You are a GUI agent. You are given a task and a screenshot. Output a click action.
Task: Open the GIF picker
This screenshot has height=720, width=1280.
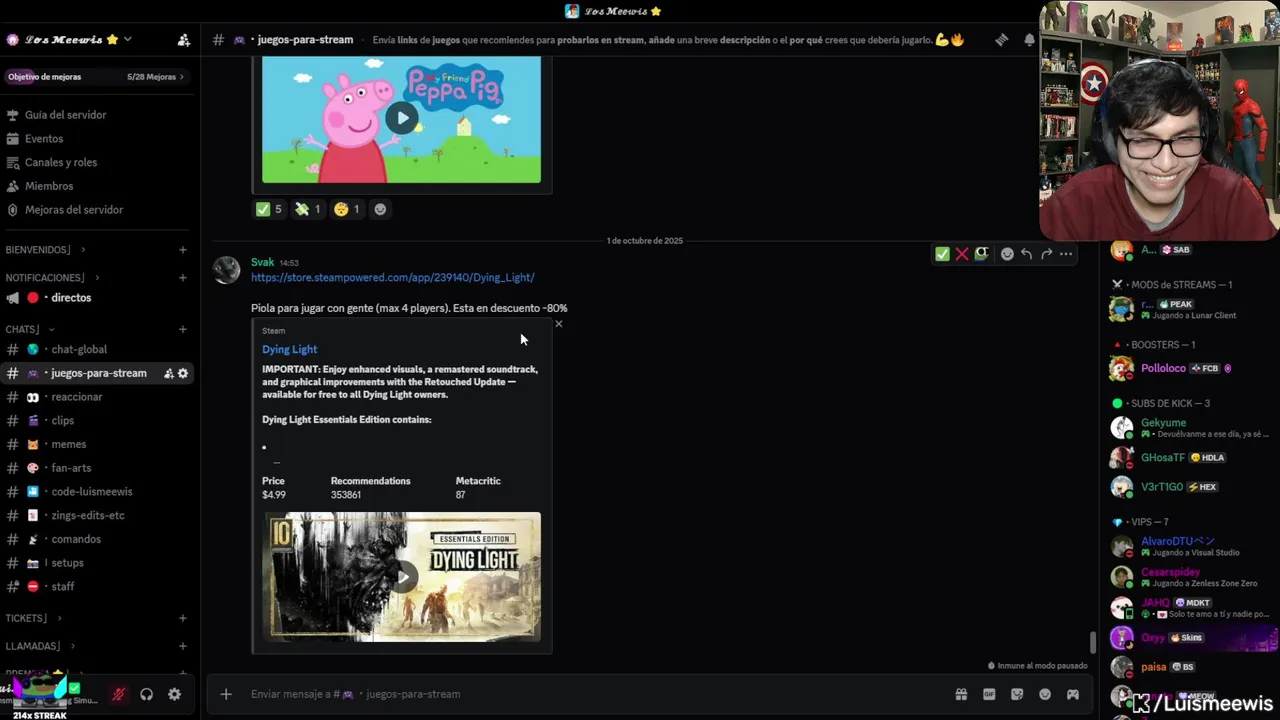(989, 694)
